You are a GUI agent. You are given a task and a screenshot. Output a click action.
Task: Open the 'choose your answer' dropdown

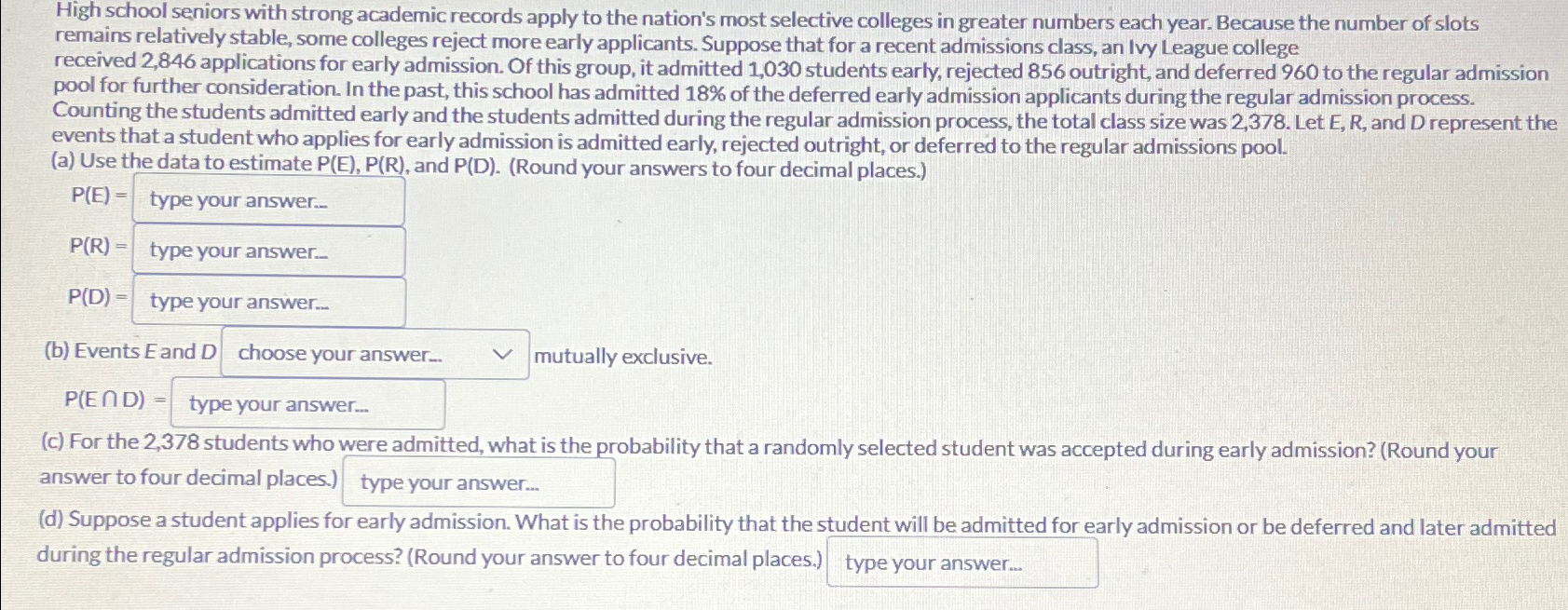coord(375,354)
